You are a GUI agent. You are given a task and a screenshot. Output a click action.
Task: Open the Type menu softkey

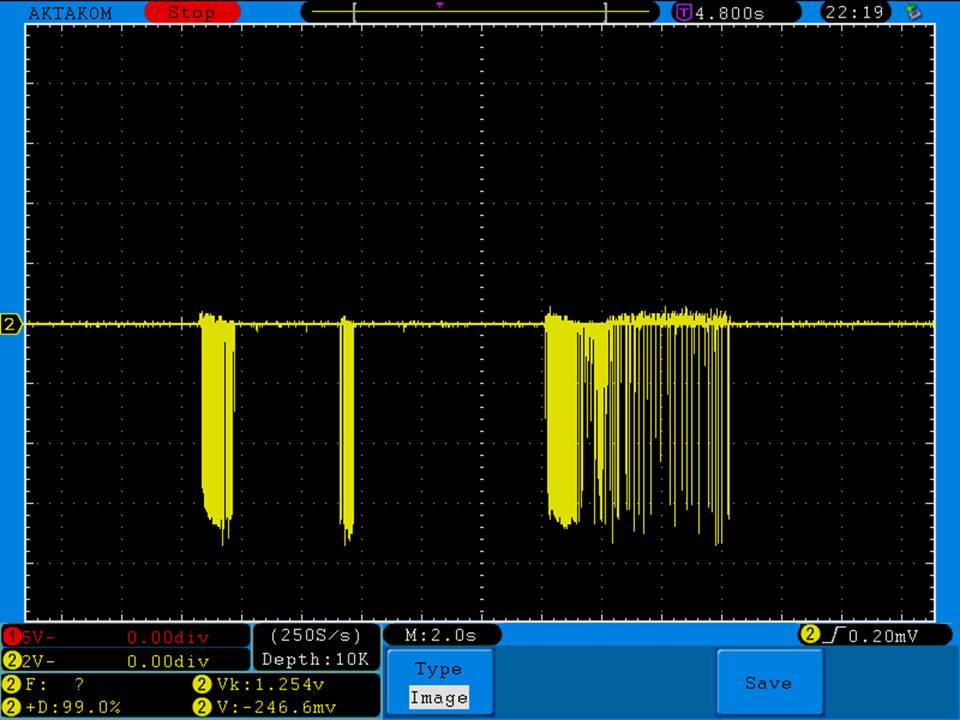pos(438,669)
